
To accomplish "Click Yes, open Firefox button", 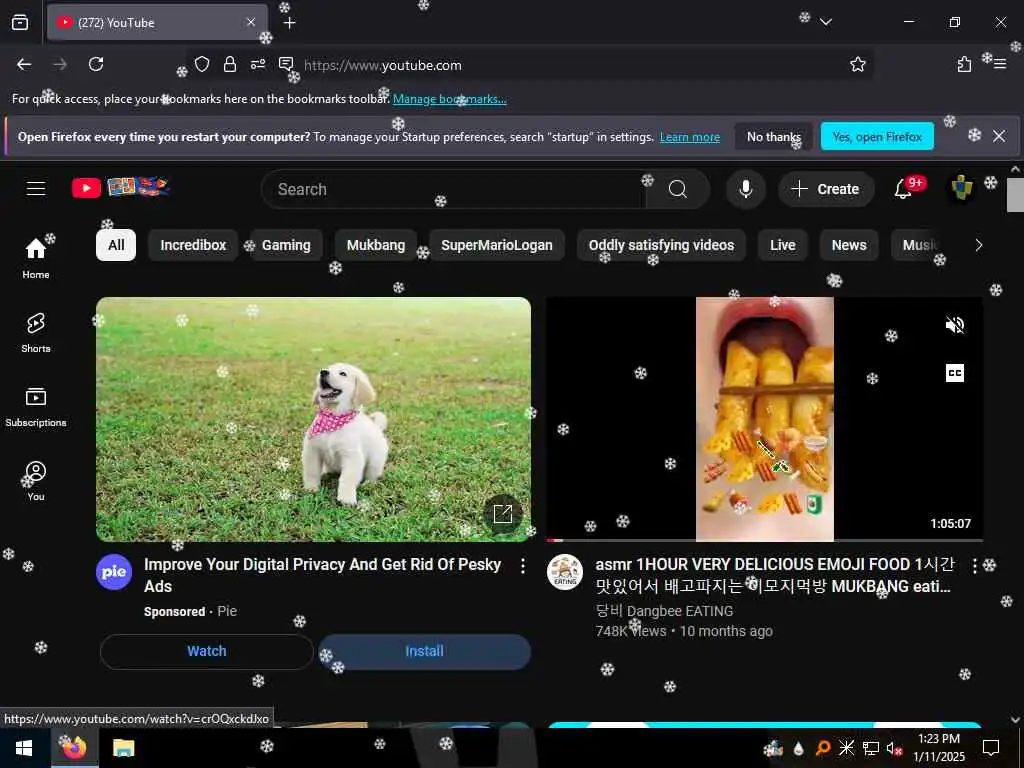I will [x=877, y=136].
